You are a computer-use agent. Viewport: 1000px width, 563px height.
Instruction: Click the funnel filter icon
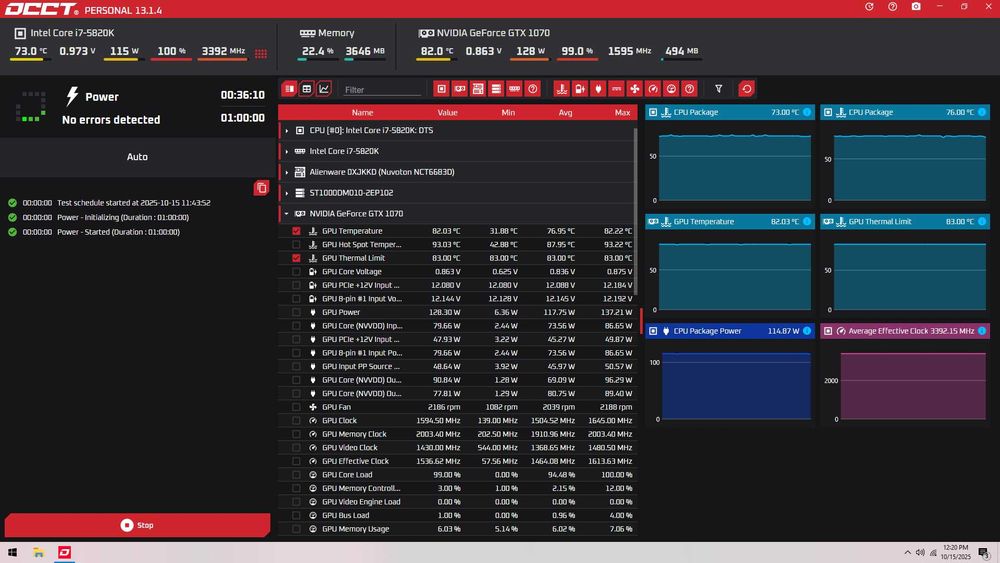point(719,89)
